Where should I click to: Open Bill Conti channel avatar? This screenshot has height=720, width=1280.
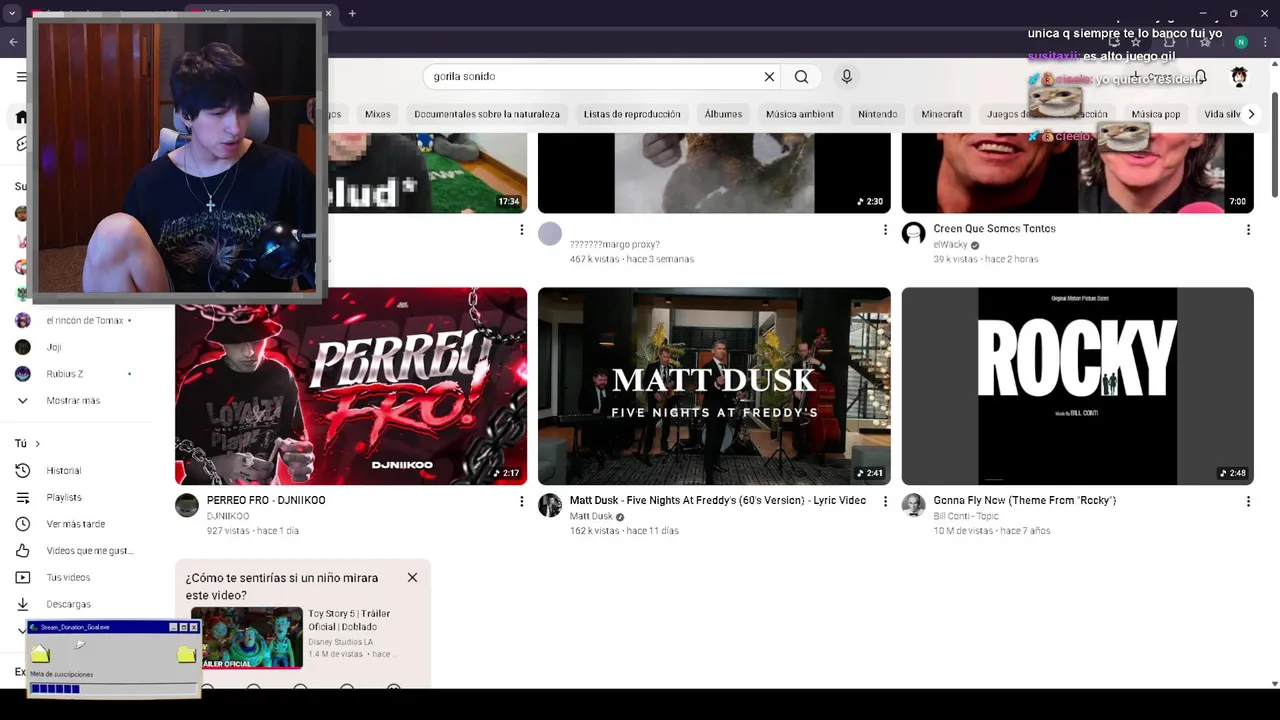click(x=913, y=505)
